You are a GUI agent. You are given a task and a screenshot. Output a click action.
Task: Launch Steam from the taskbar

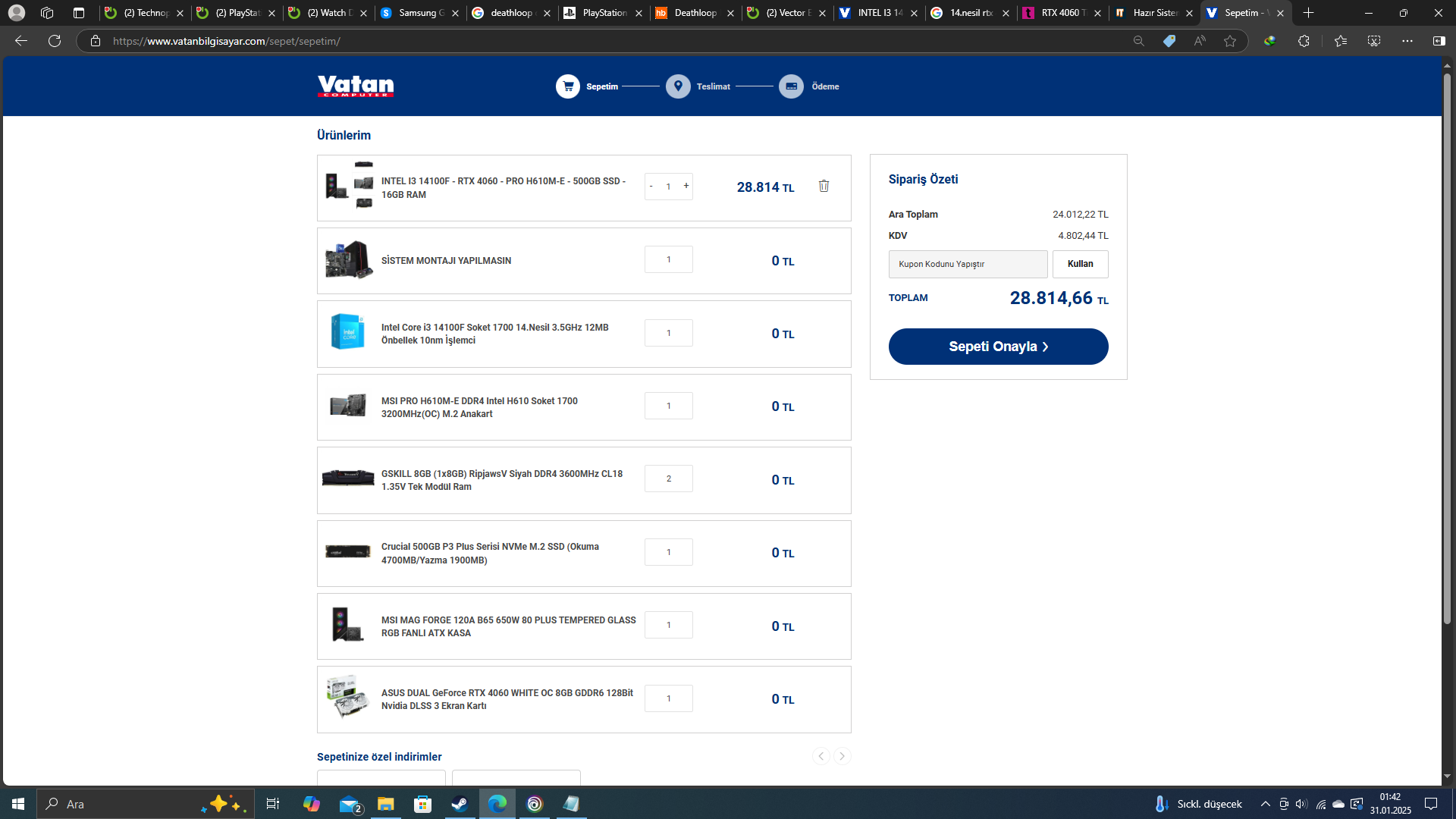tap(460, 804)
